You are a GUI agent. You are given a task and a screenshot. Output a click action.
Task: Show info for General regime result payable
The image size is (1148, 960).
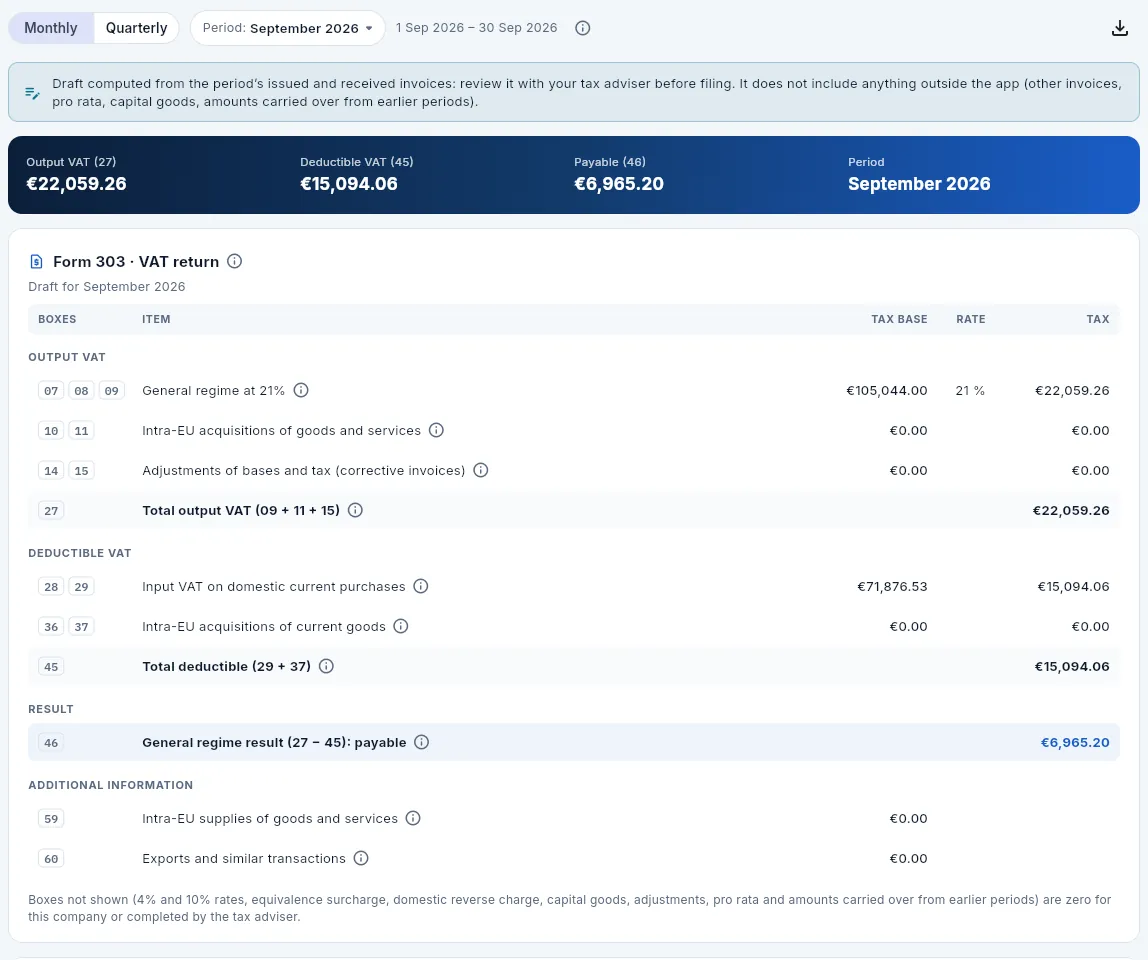point(422,742)
